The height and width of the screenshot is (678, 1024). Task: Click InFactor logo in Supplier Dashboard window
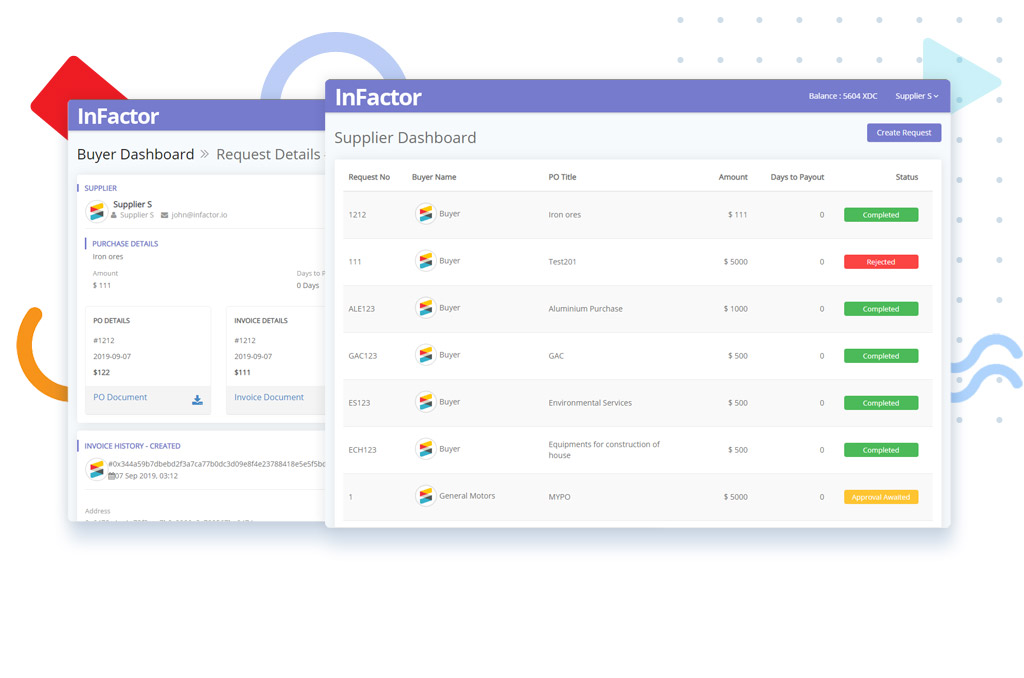(378, 97)
